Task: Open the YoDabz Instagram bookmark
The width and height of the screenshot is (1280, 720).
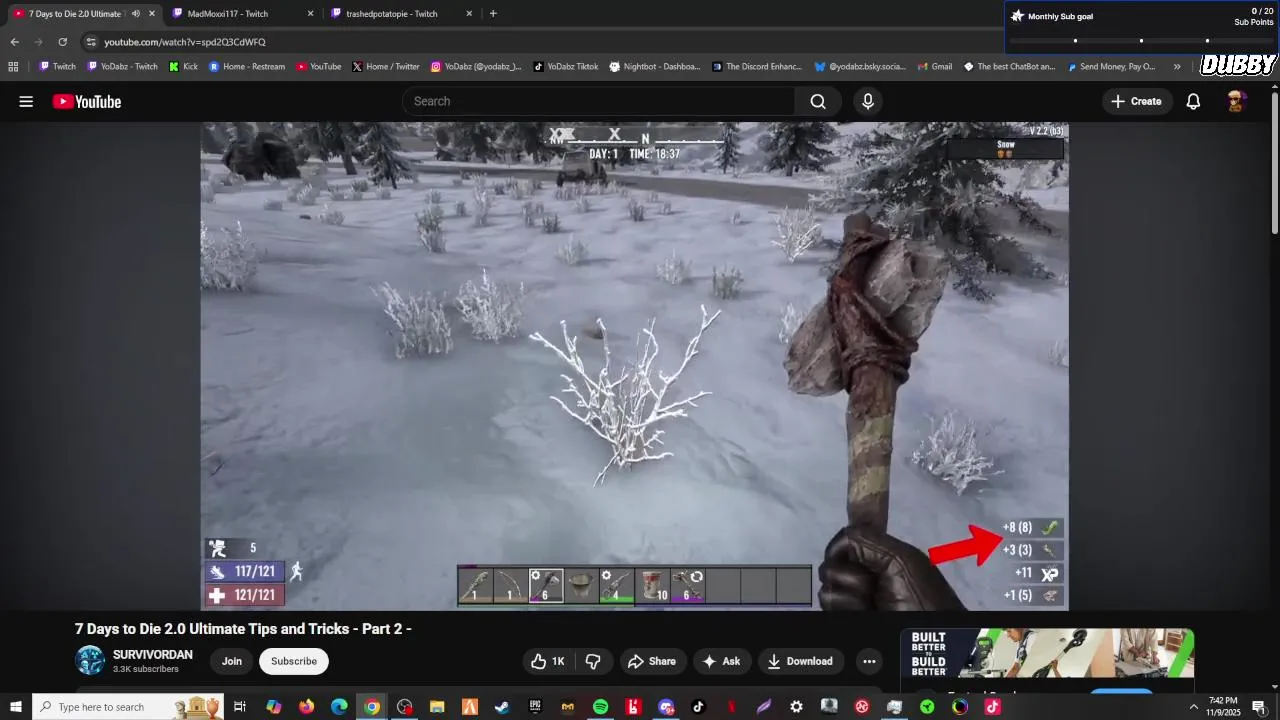Action: point(476,67)
